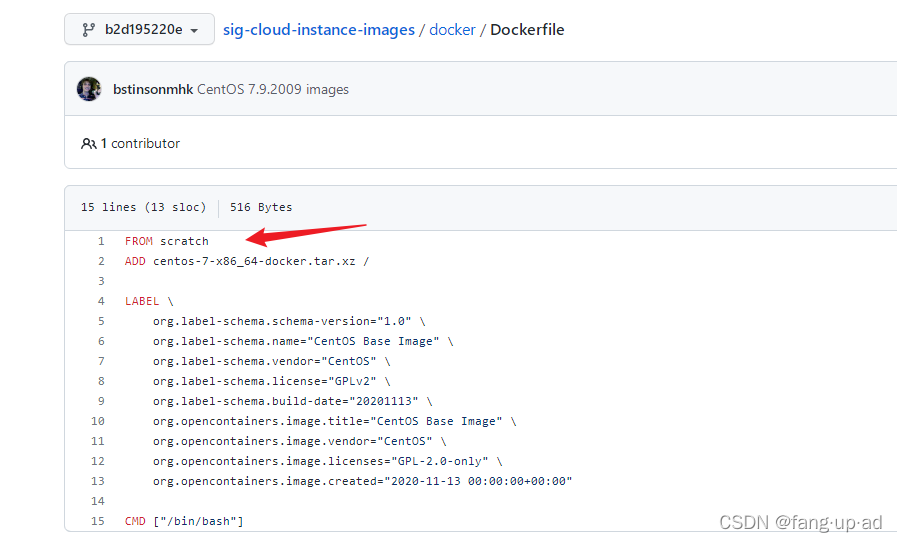Click the license="GPLv2" line
The height and width of the screenshot is (542, 897).
pos(272,381)
